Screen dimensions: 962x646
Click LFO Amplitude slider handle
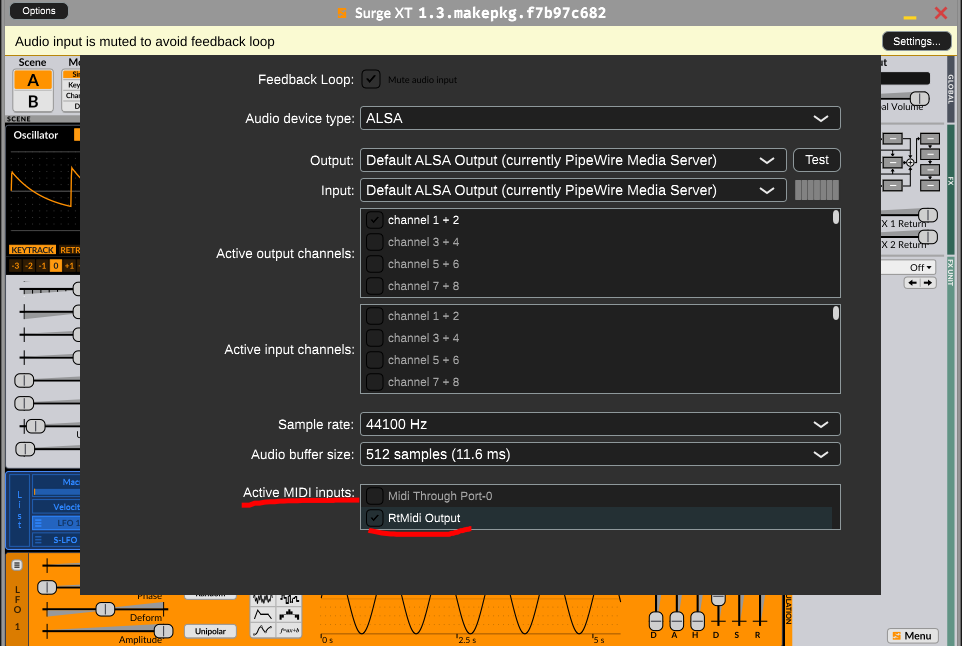click(x=163, y=631)
